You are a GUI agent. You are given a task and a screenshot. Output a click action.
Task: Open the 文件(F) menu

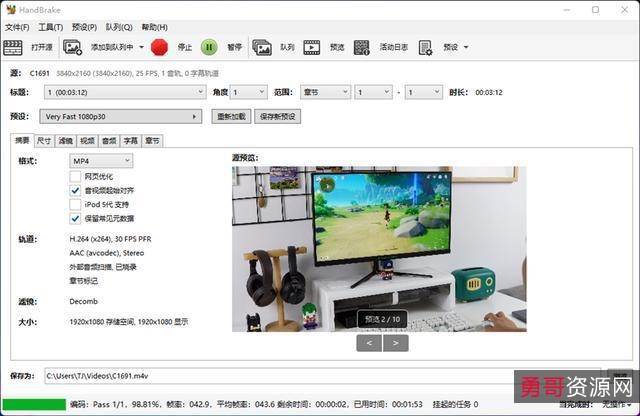(17, 27)
